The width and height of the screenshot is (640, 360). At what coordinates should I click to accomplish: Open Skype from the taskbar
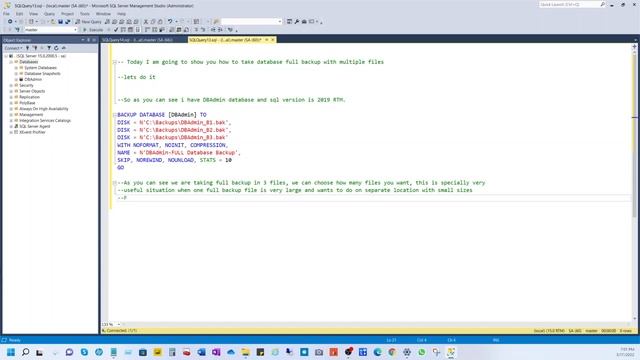[x=84, y=352]
